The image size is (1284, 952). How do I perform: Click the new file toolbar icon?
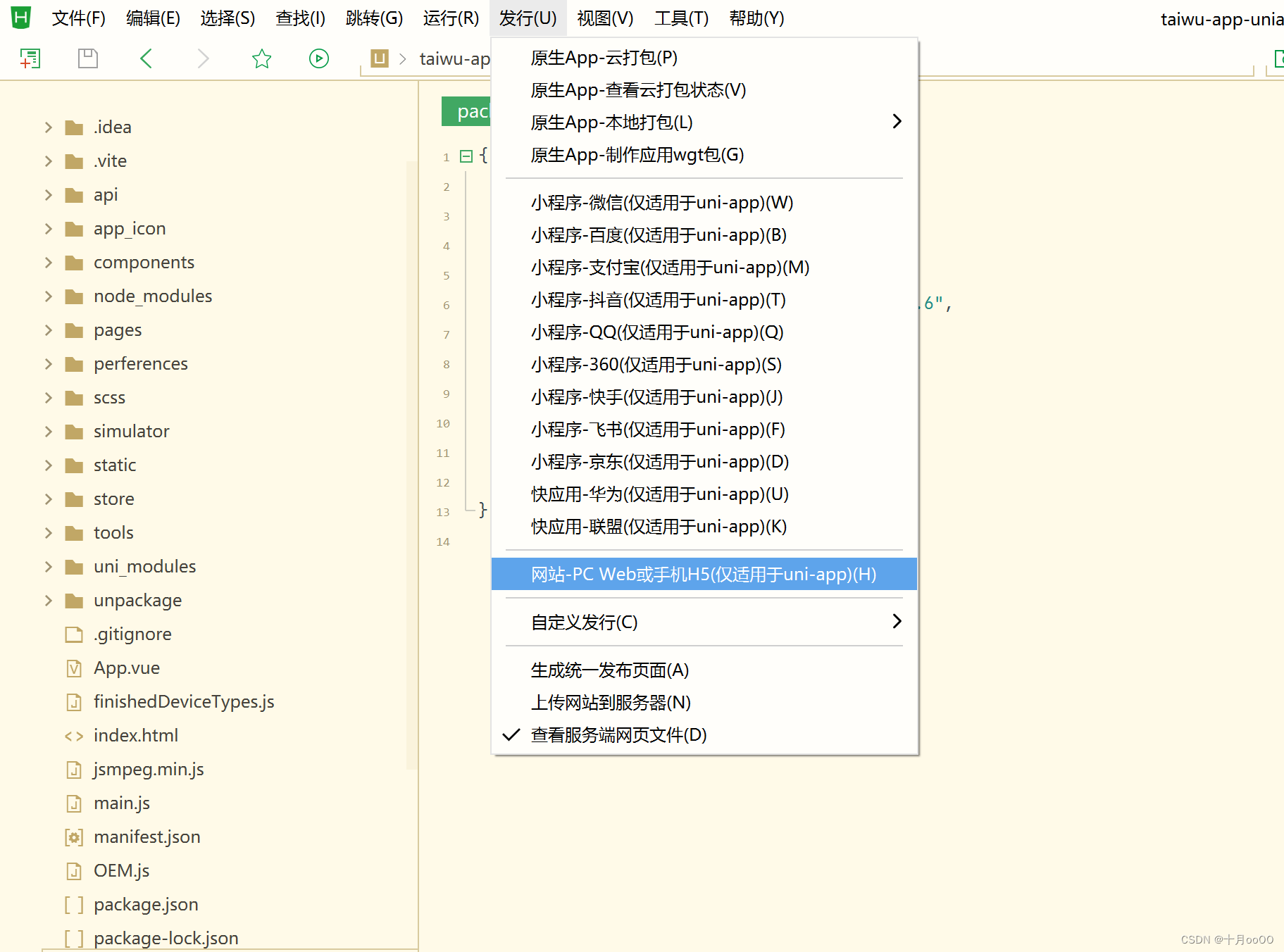[30, 58]
